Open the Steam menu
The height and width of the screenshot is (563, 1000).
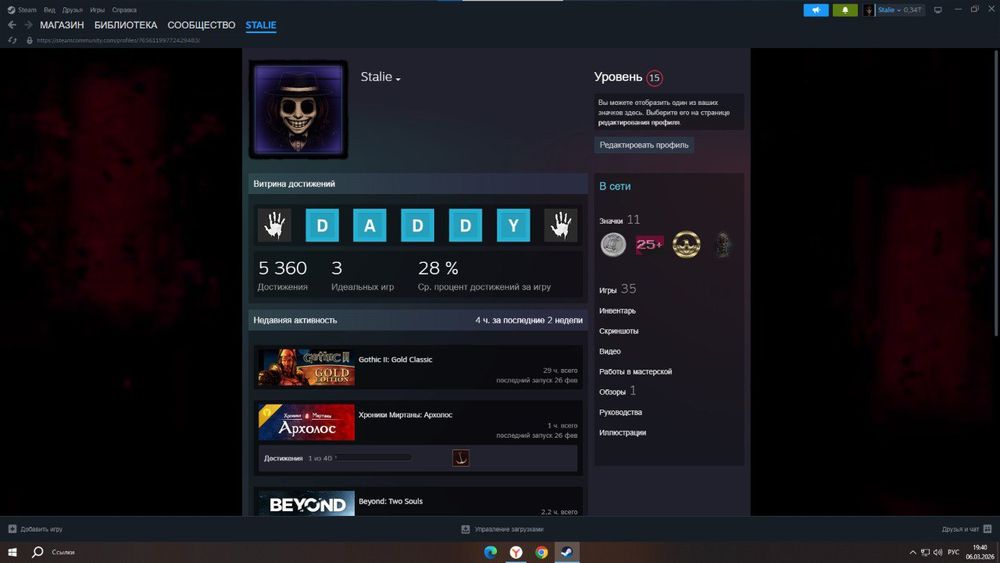(27, 10)
